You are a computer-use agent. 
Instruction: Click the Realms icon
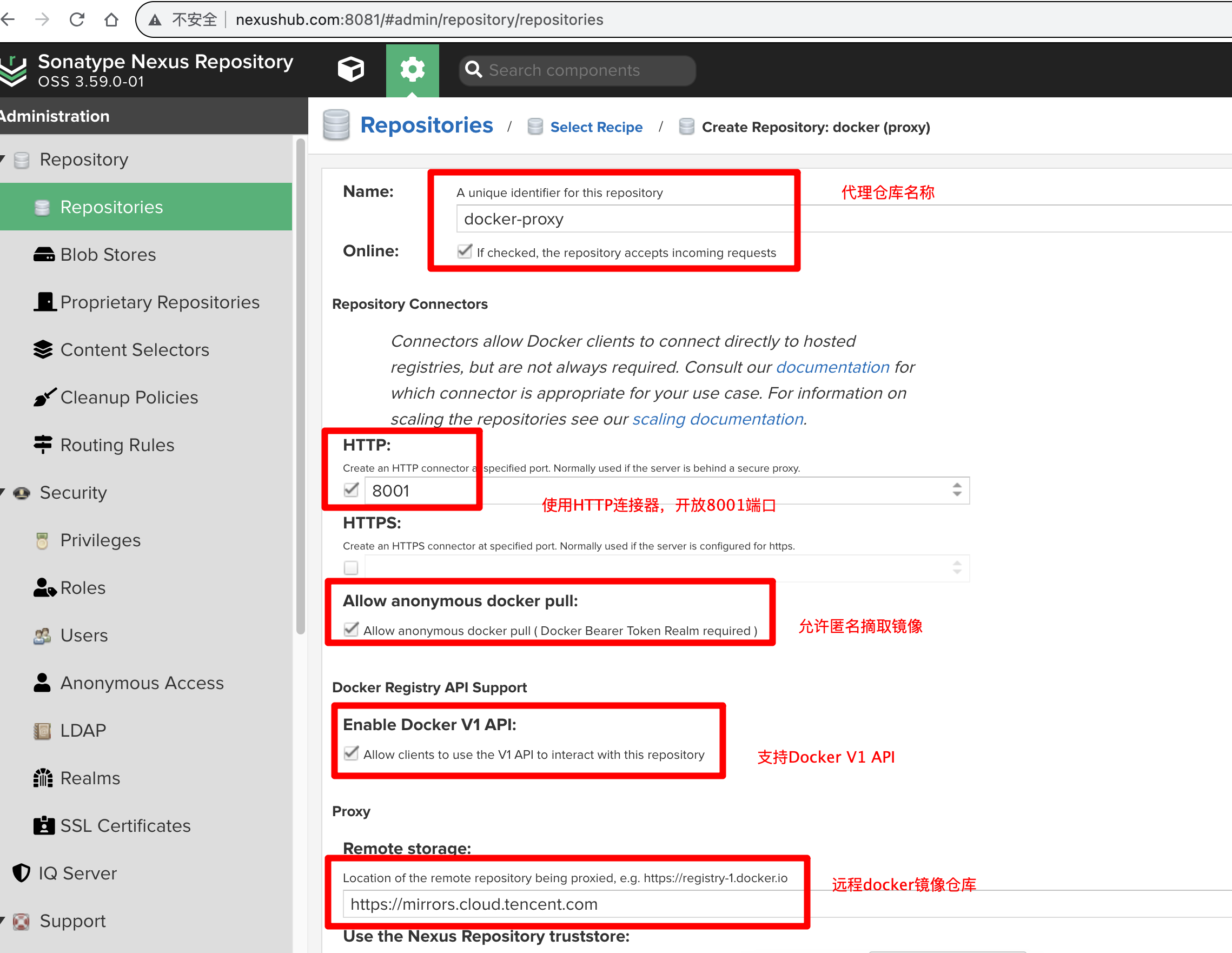tap(43, 778)
